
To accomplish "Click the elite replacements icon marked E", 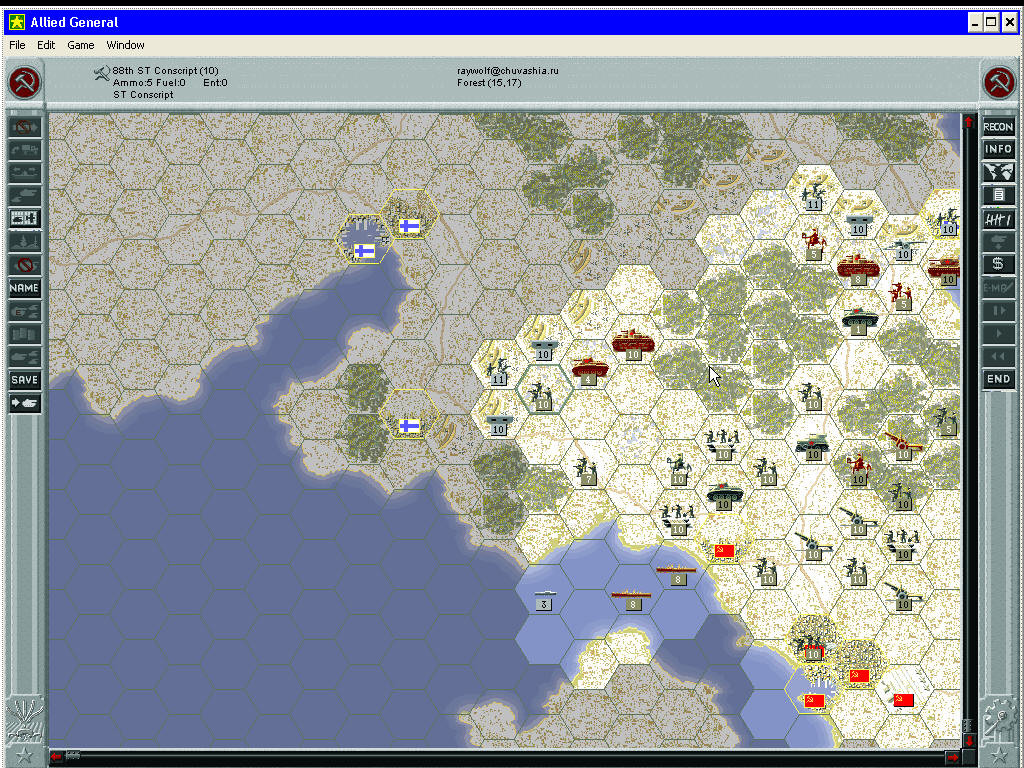I will coord(25,311).
